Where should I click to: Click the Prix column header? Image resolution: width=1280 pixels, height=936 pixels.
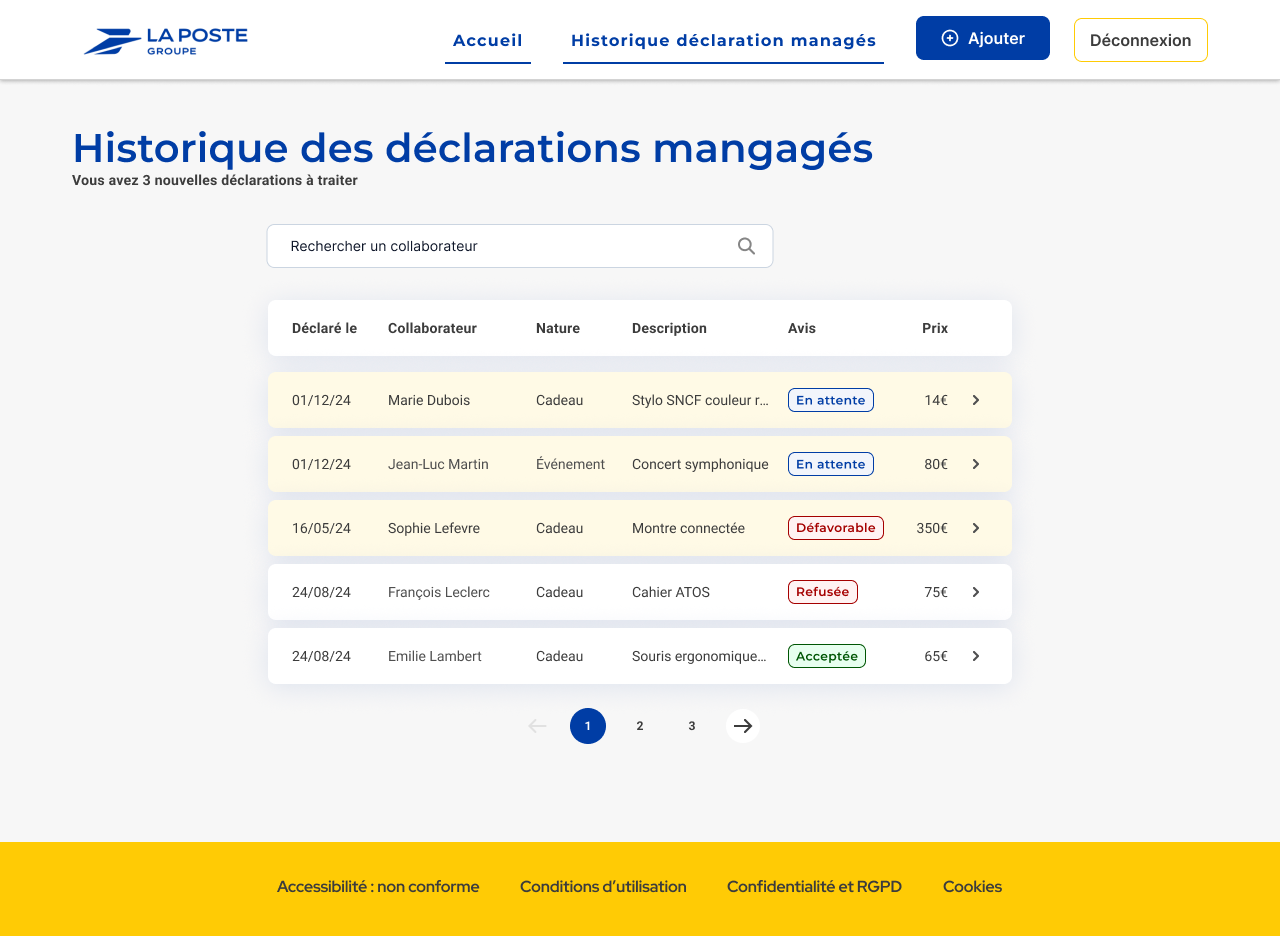point(935,328)
